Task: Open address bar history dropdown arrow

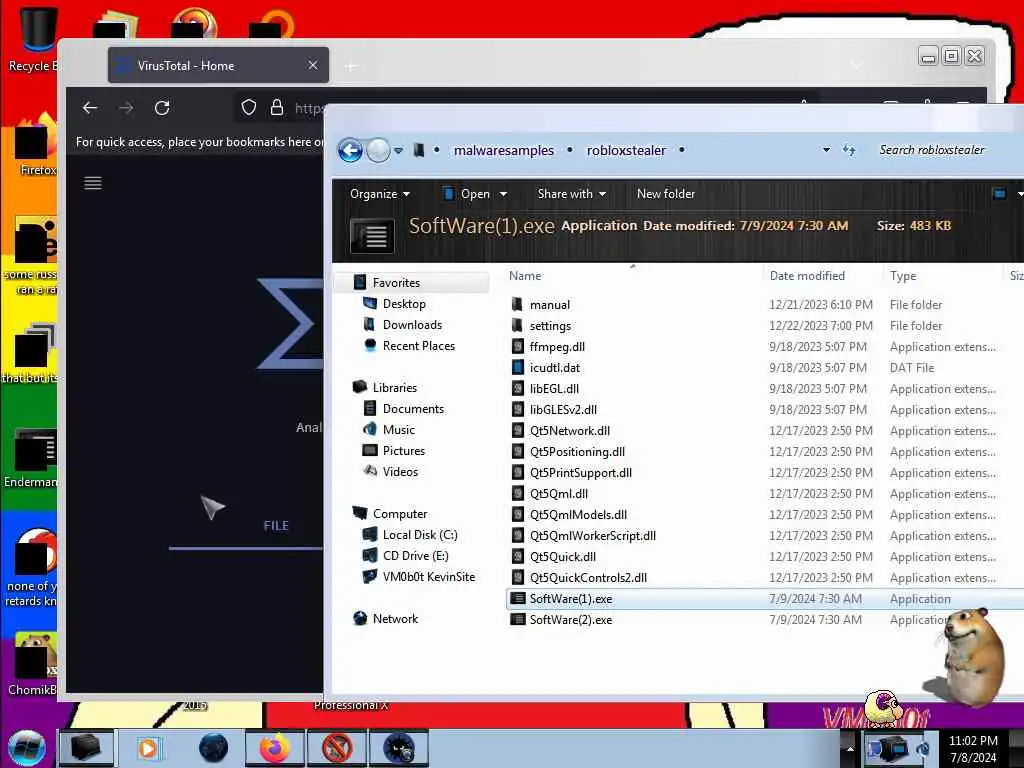Action: (826, 150)
